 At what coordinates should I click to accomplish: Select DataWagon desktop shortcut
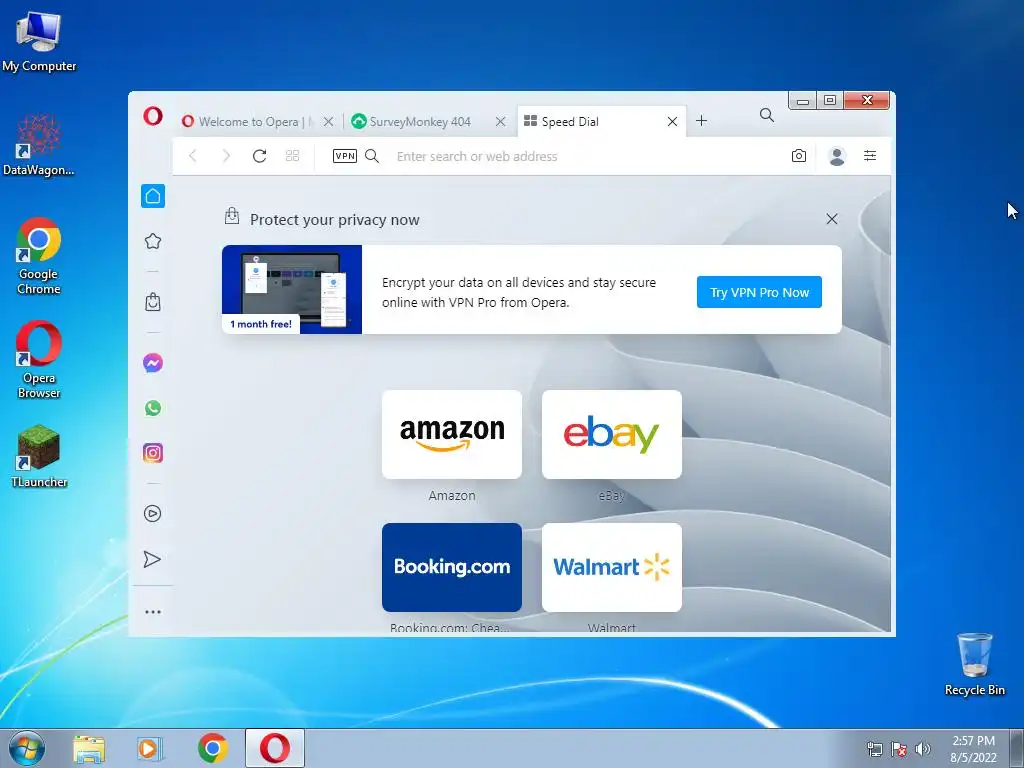point(39,145)
